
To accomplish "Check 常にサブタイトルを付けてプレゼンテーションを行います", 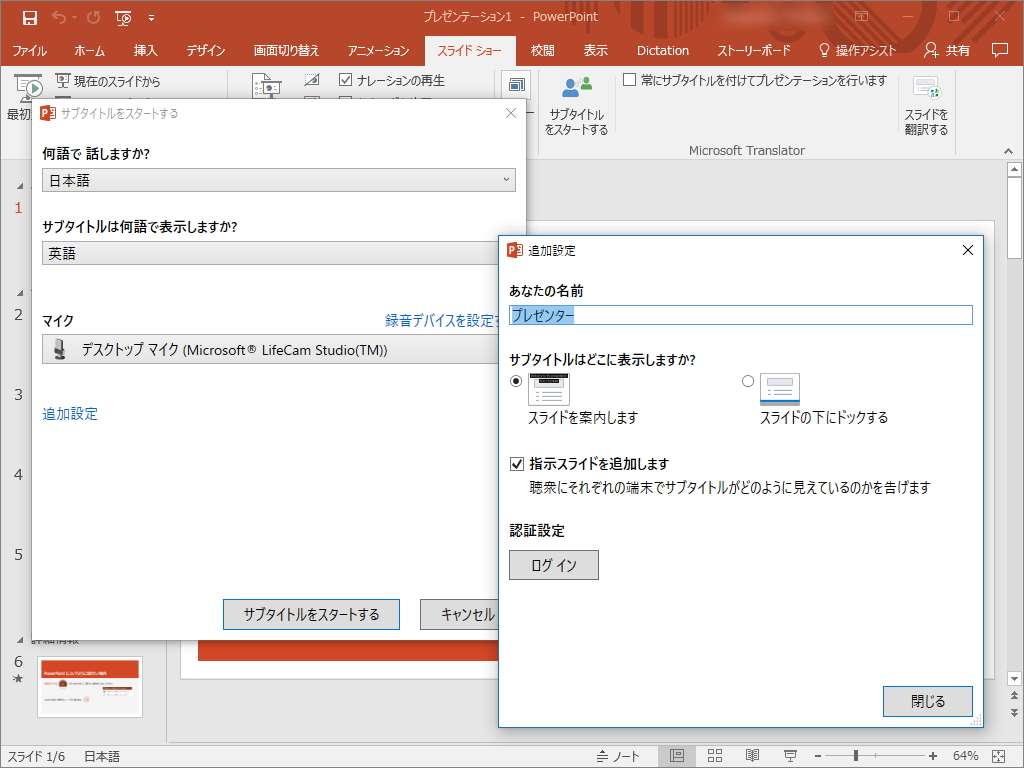I will point(630,80).
